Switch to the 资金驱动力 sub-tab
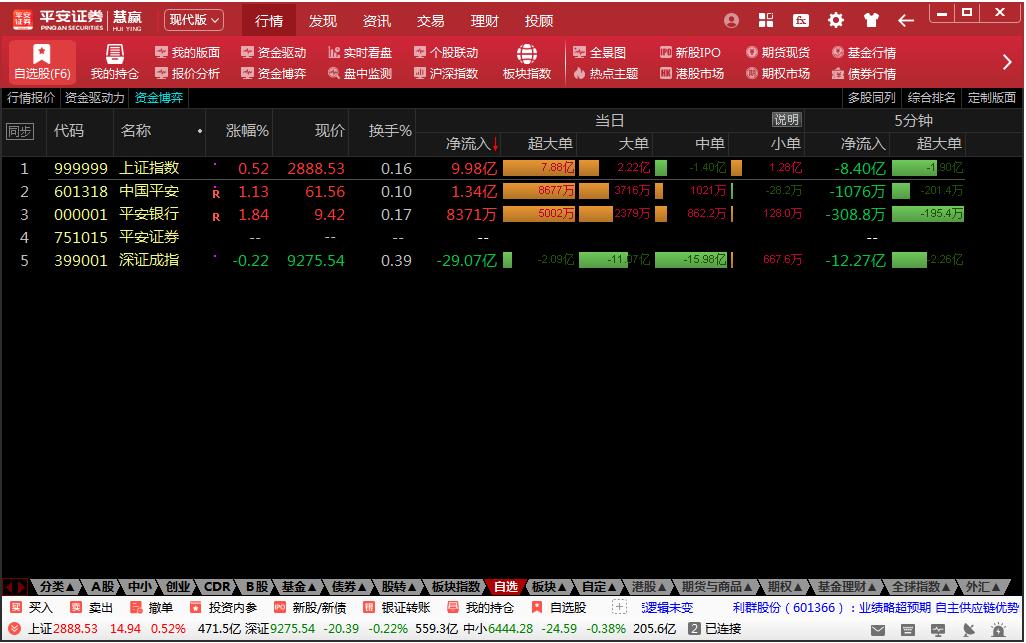 click(x=95, y=98)
